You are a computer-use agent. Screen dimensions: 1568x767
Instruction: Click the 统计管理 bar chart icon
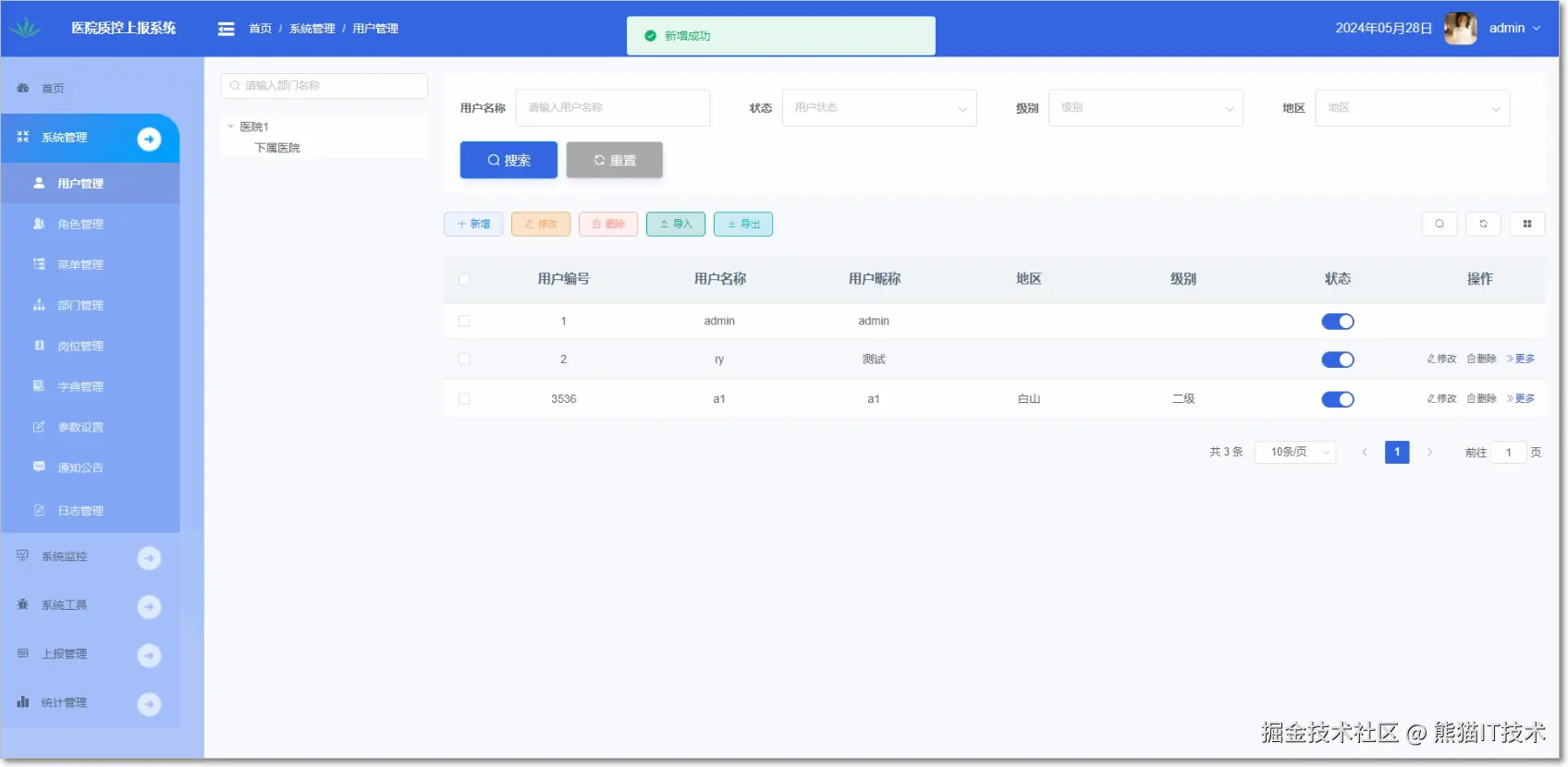click(23, 702)
